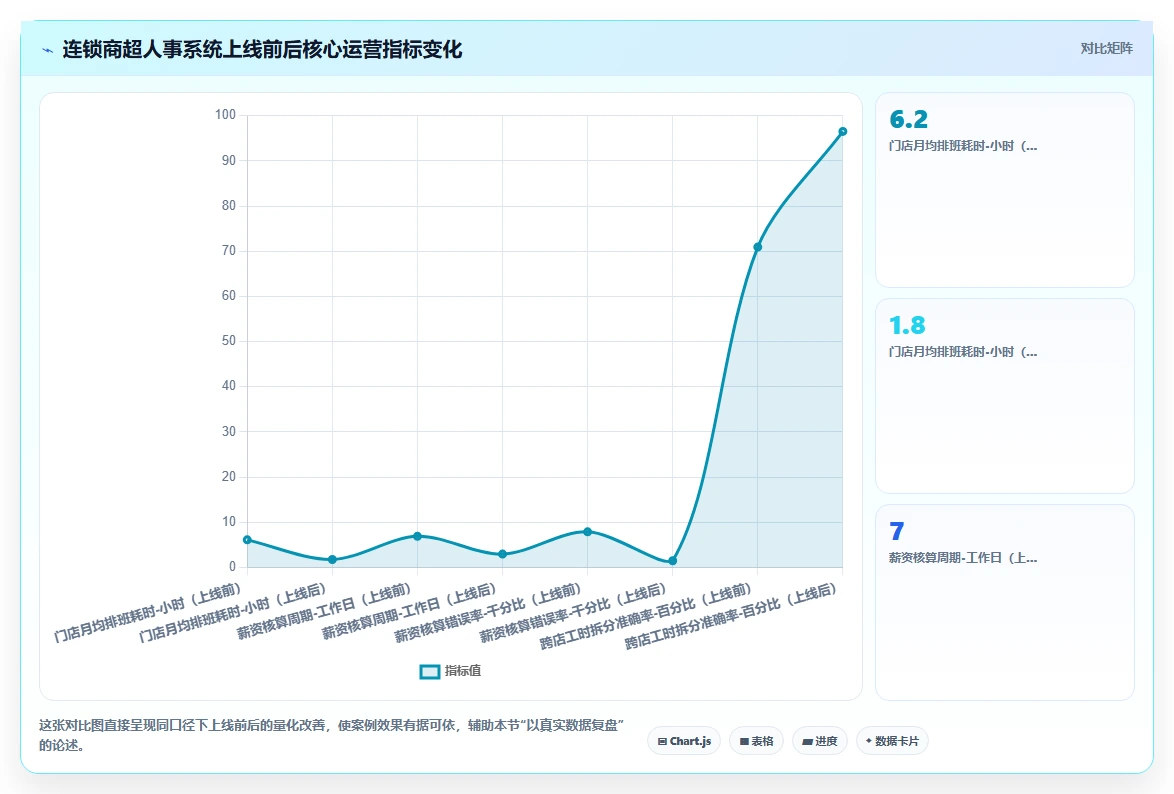Toggle the 指标值 legend color box
The height and width of the screenshot is (794, 1174).
pos(429,671)
